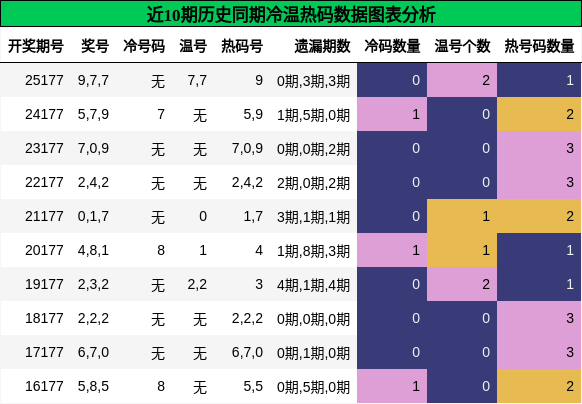Select the 热号码数量 column header
Viewport: 582px width, 404px height.
pos(539,46)
